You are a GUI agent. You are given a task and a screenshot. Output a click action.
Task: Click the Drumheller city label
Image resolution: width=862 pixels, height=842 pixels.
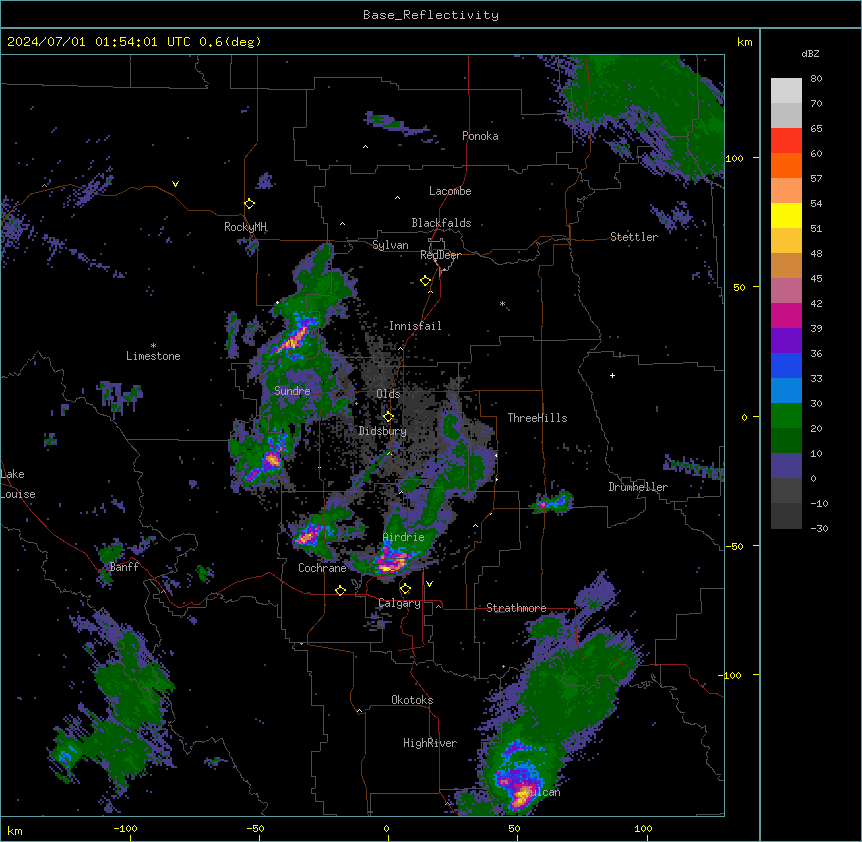638,487
